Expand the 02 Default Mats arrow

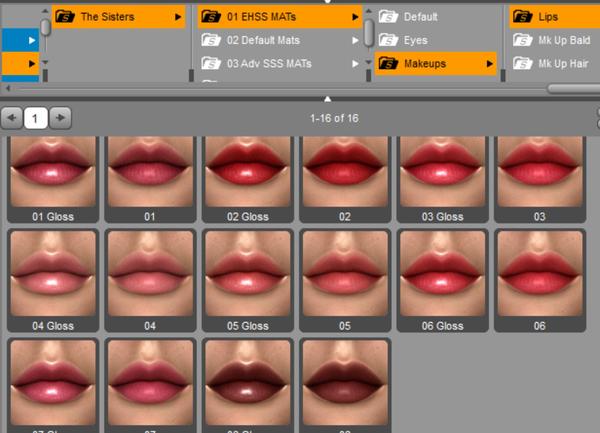[355, 40]
